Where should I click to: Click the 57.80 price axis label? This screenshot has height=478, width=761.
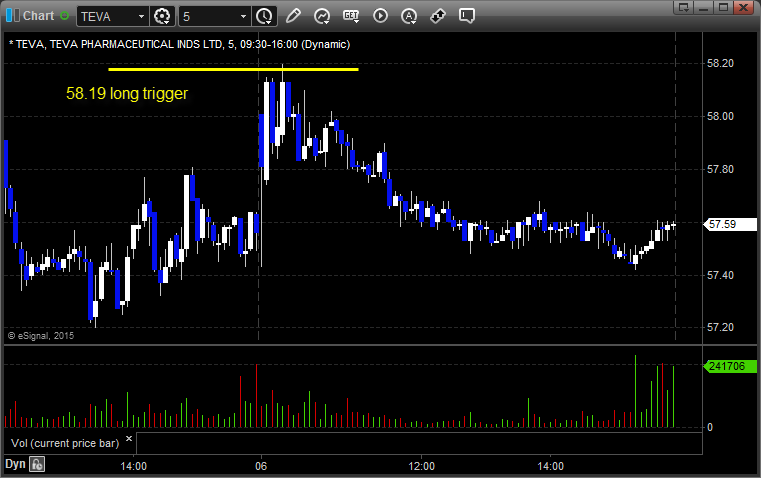[720, 169]
